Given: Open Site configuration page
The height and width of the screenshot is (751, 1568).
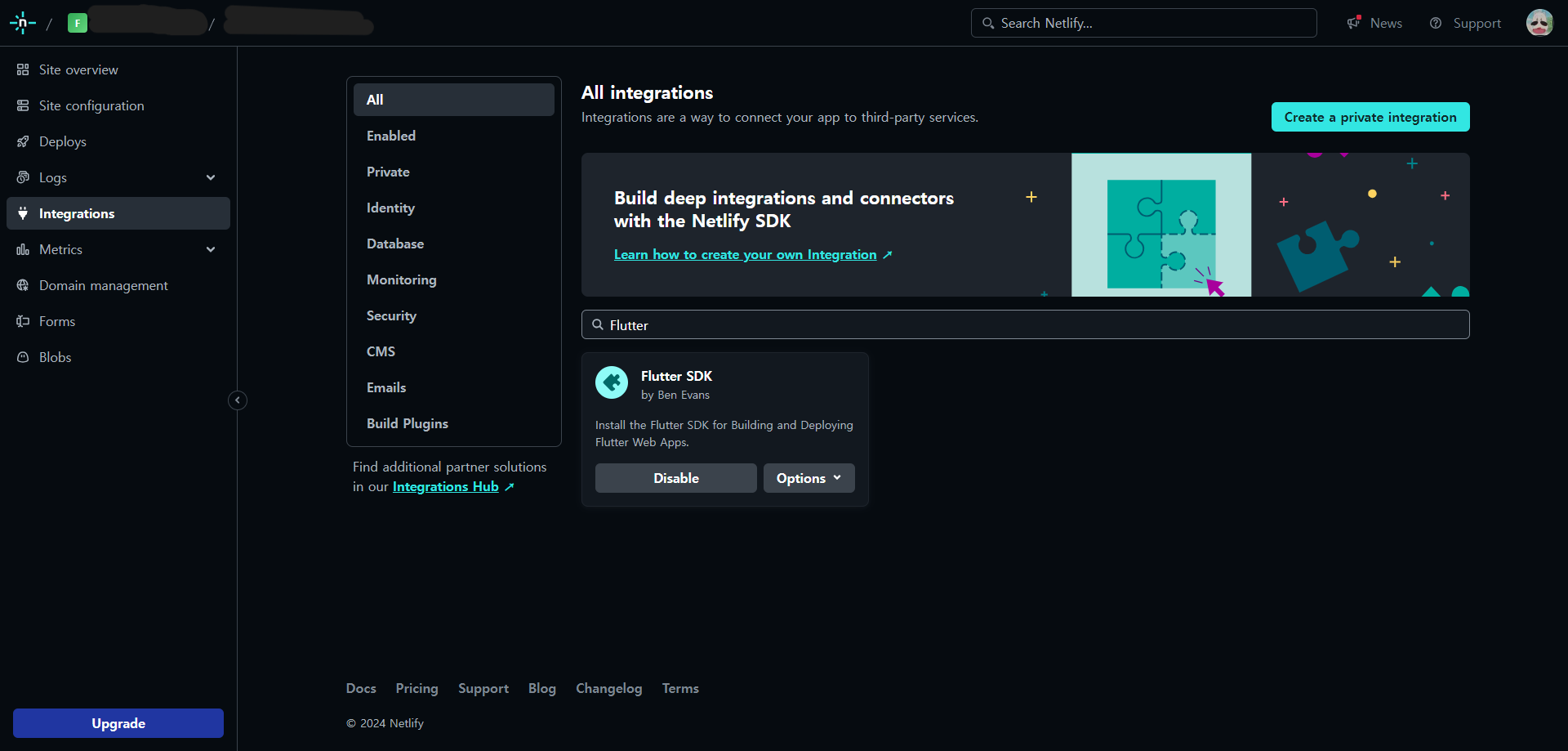Looking at the screenshot, I should coord(118,105).
